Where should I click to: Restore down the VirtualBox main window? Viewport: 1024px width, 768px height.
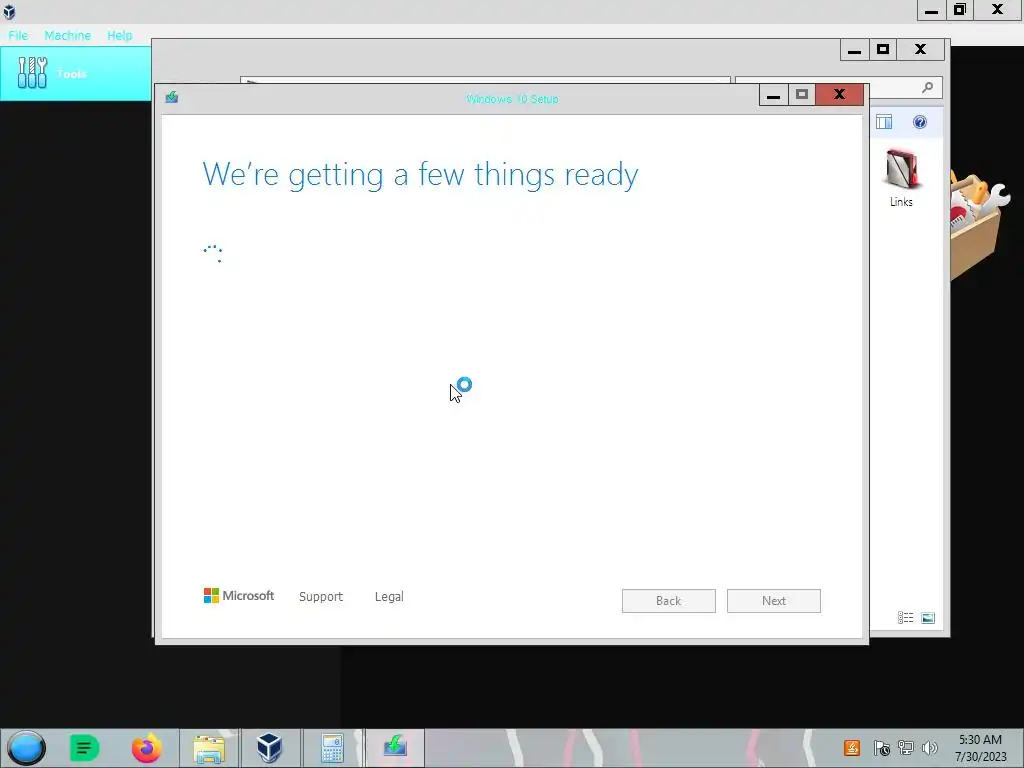pos(960,10)
